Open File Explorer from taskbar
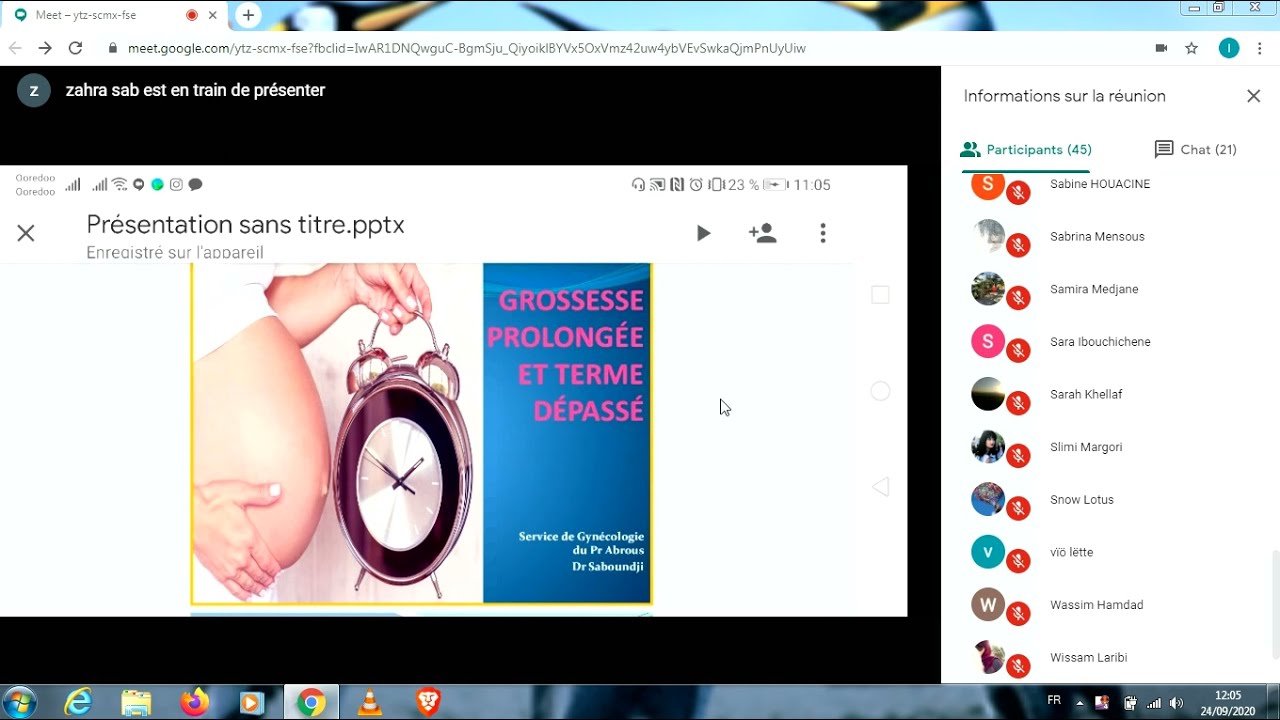Viewport: 1280px width, 720px height. [x=136, y=702]
